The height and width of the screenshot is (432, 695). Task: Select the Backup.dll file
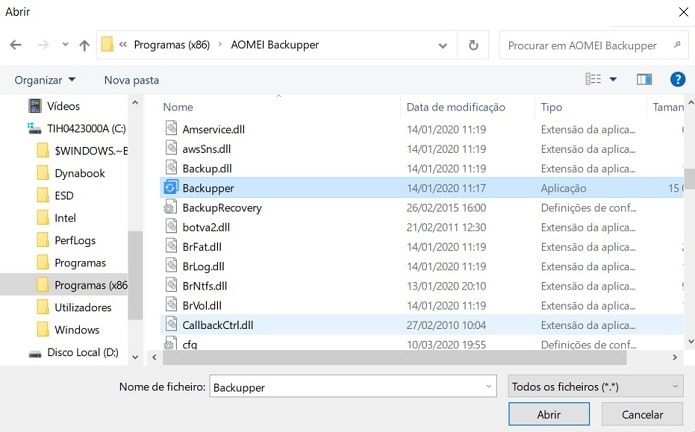coord(207,168)
